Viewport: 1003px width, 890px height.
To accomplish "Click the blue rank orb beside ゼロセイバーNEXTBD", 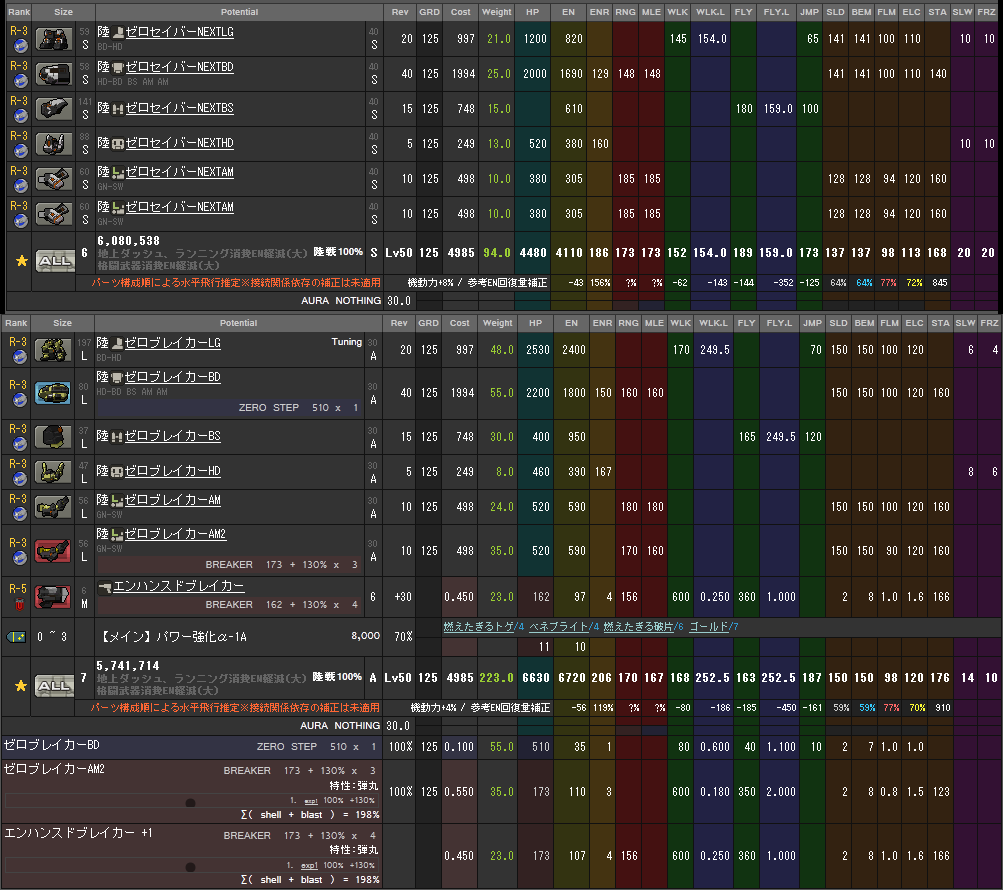I will pos(20,81).
